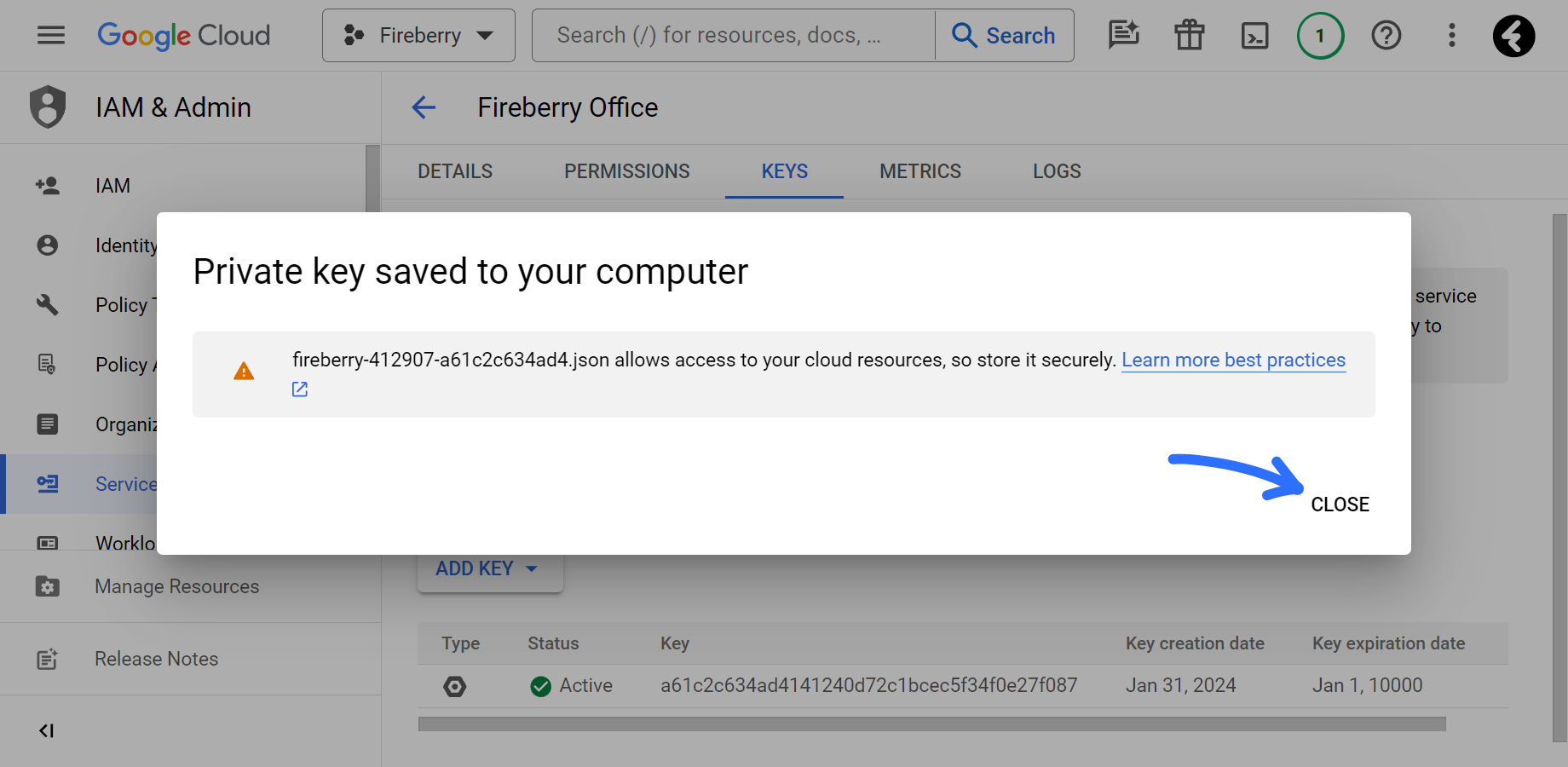Open the account avatar menu
1568x767 pixels.
[x=1513, y=35]
